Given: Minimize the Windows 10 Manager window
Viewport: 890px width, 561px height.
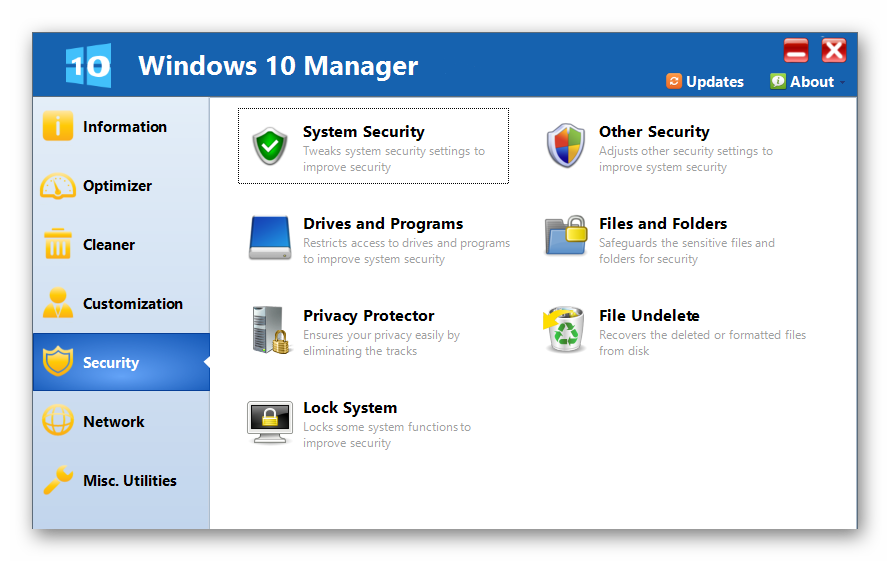Looking at the screenshot, I should click(x=796, y=51).
